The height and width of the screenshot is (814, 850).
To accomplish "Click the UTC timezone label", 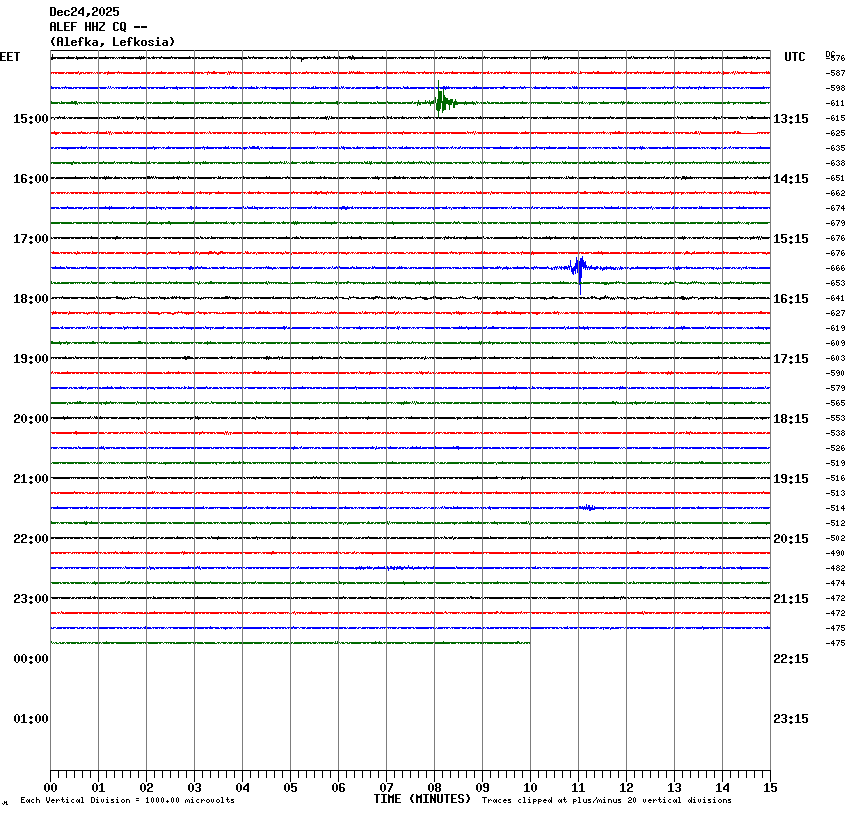I will coord(794,57).
